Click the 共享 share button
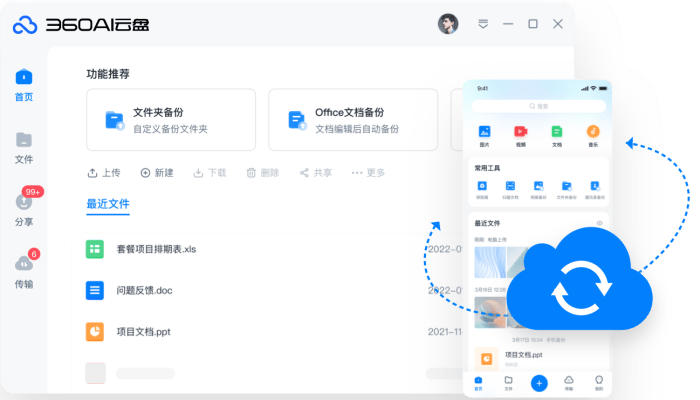700x400 pixels. pos(315,173)
